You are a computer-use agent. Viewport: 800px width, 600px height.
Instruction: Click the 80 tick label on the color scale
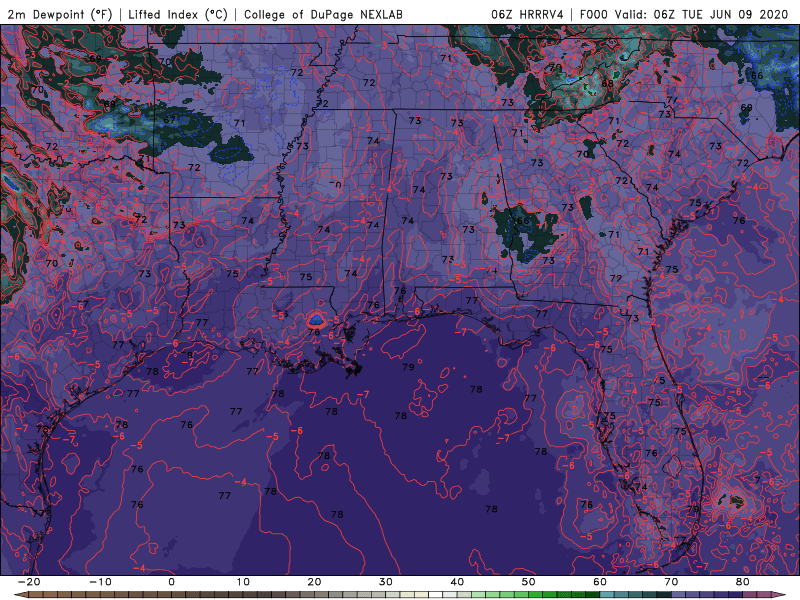(x=743, y=582)
